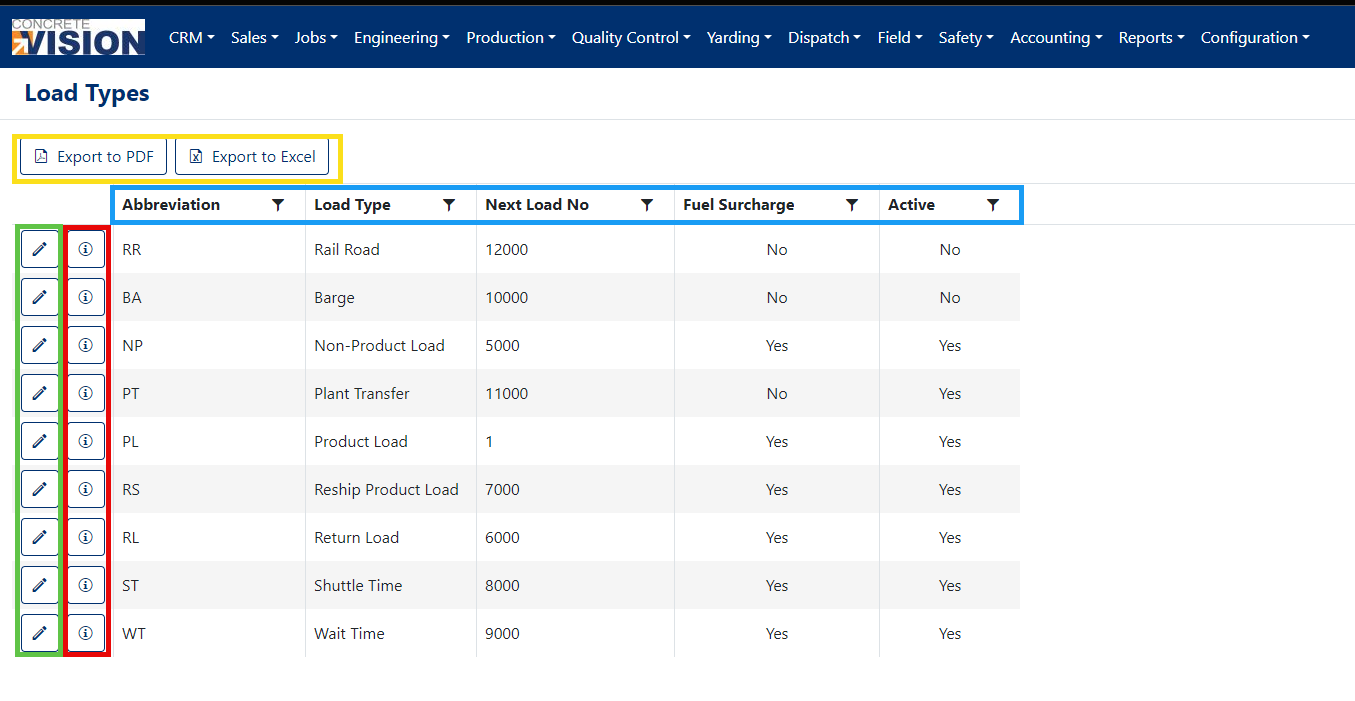Viewport: 1355px width, 701px height.
Task: Show info for Return Load row
Action: 86,537
